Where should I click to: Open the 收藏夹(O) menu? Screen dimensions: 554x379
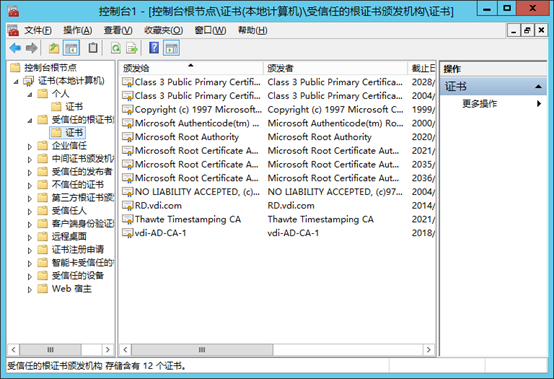163,31
